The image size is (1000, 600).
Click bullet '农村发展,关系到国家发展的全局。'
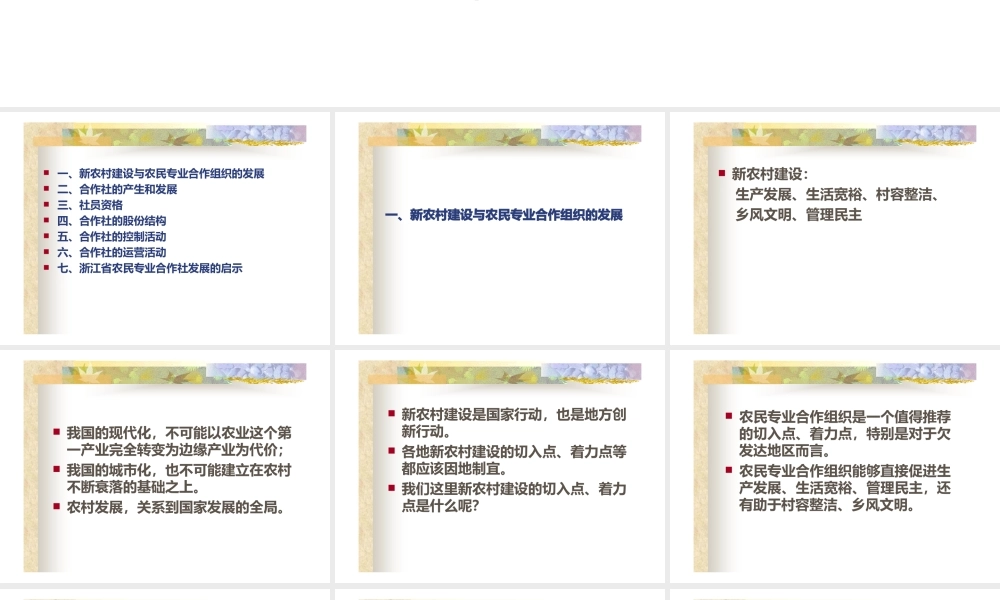coord(175,508)
